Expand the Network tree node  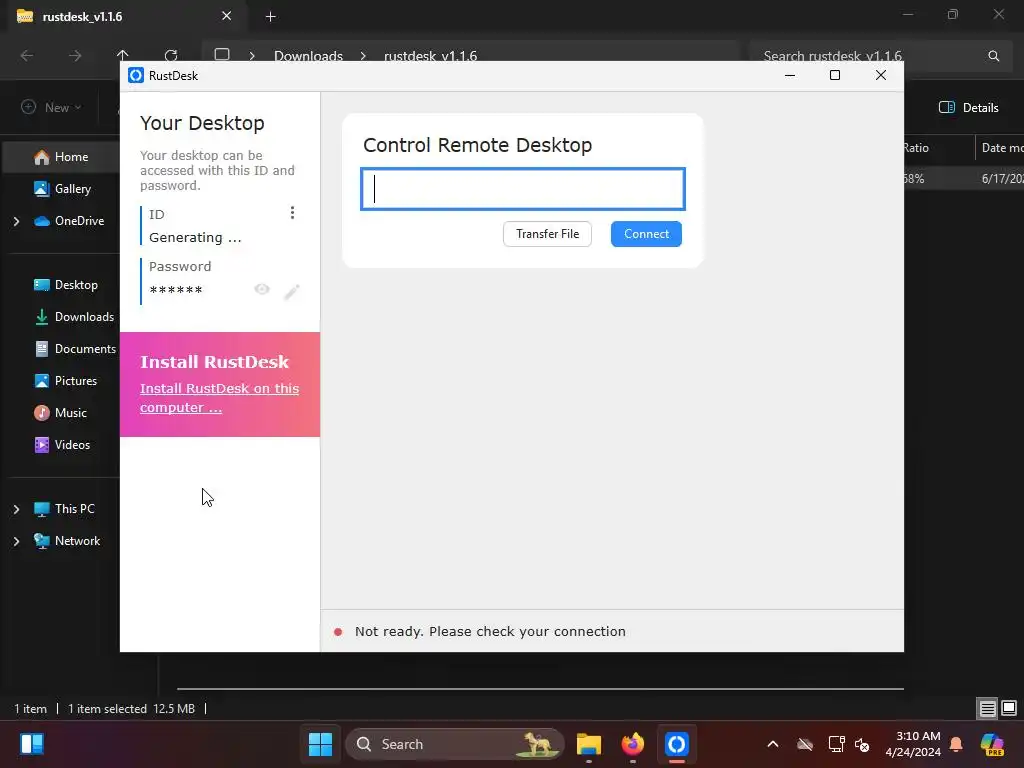coord(16,541)
